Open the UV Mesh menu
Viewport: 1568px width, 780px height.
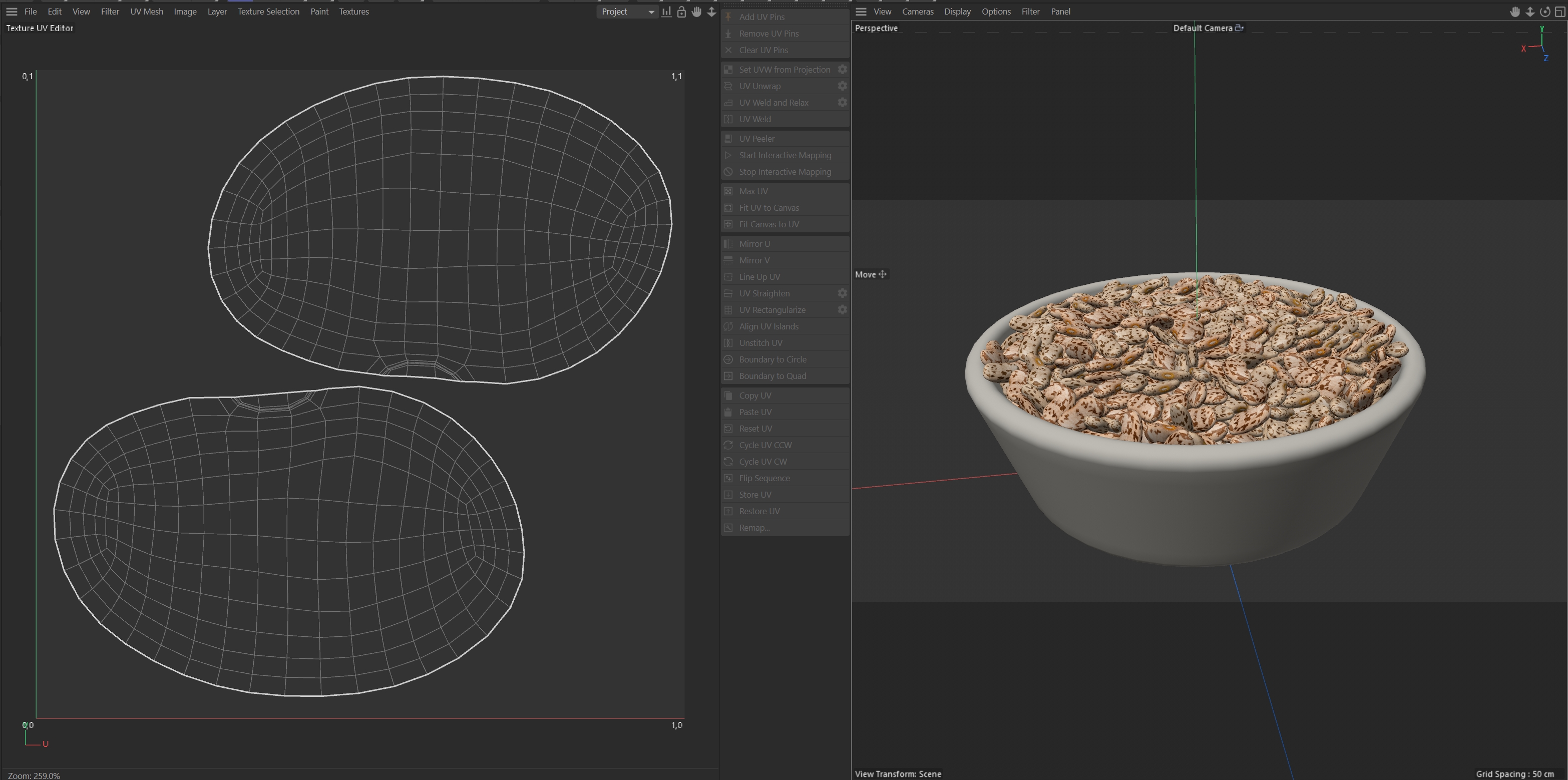click(x=146, y=12)
